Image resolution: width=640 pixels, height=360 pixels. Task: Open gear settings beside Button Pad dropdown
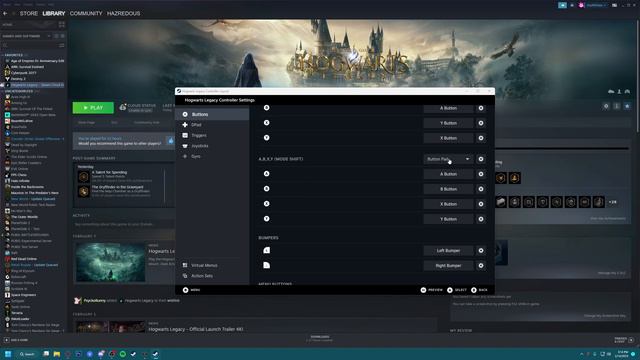pyautogui.click(x=481, y=159)
